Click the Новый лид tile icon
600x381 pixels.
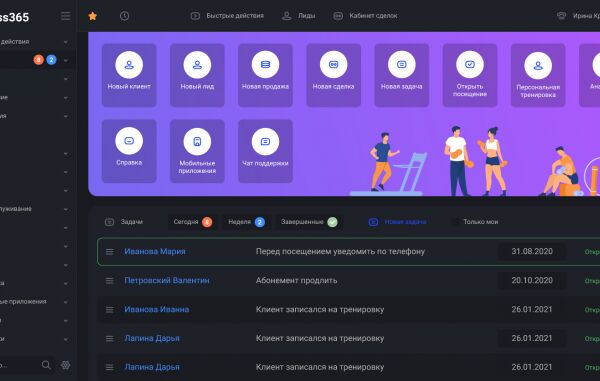click(x=197, y=65)
